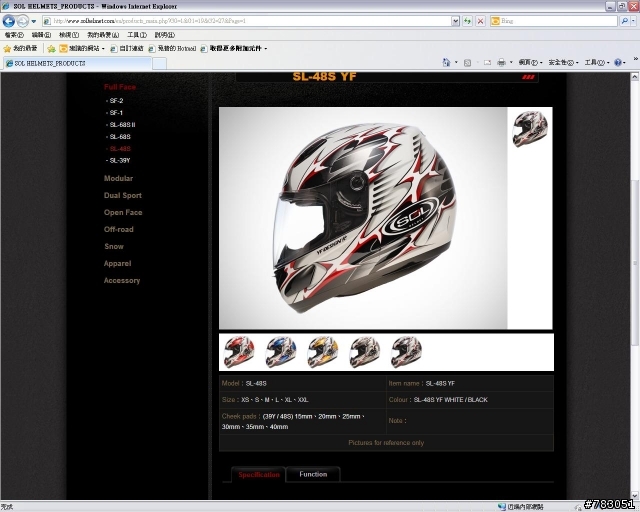The height and width of the screenshot is (512, 640).
Task: Open the 我的最愛(A) menu in the menu bar
Action: coord(103,35)
